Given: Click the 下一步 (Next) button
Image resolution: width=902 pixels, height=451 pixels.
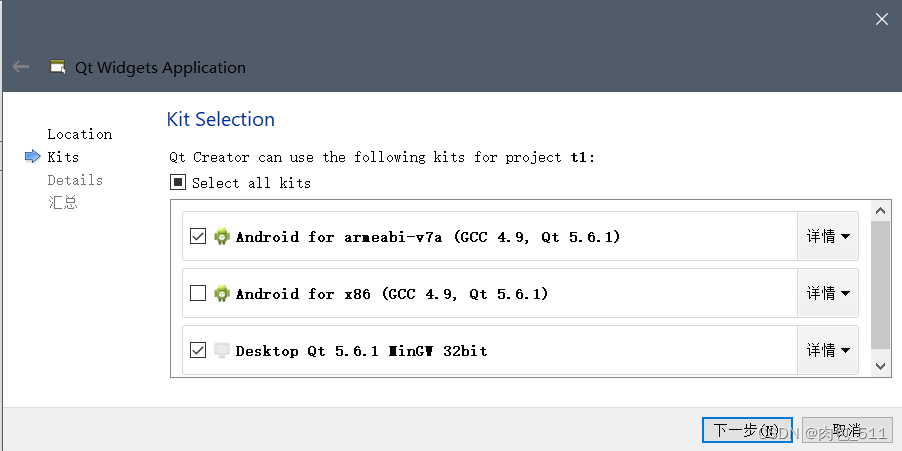Looking at the screenshot, I should 747,431.
